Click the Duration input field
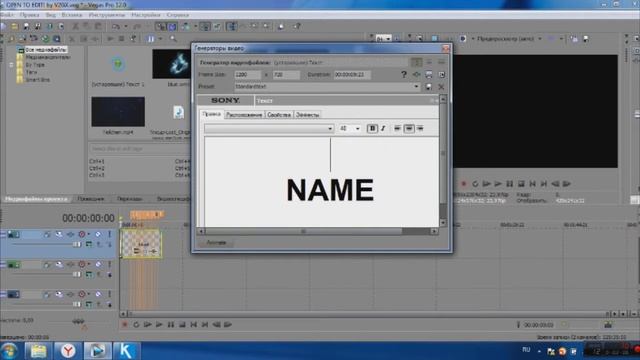 click(352, 75)
